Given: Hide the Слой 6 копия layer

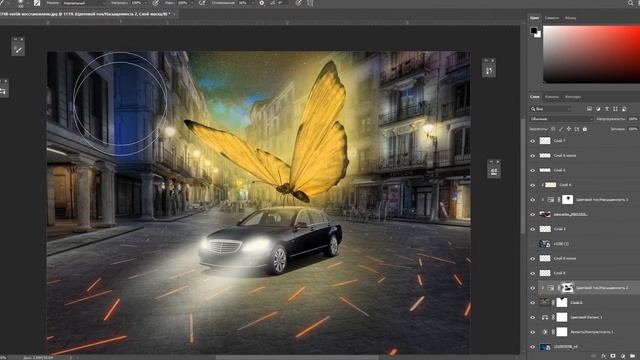Looking at the screenshot, I should pyautogui.click(x=532, y=156).
